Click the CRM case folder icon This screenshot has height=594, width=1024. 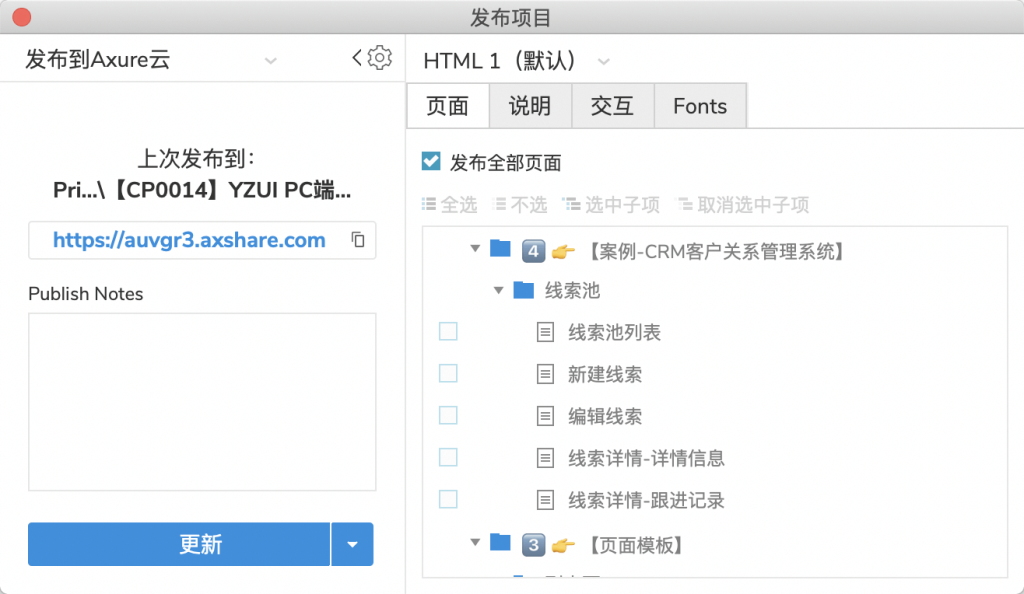tap(500, 249)
